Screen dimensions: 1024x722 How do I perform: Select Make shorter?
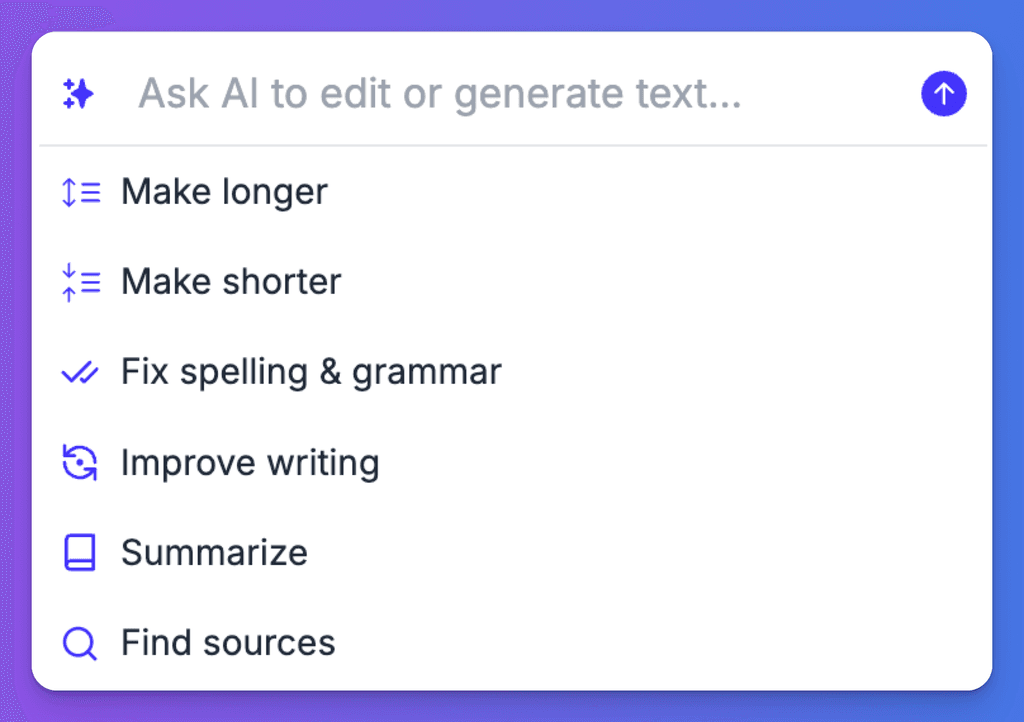click(230, 281)
